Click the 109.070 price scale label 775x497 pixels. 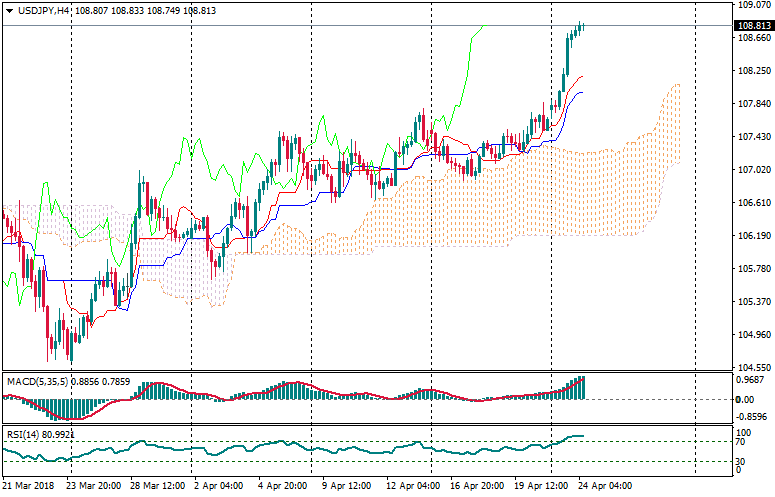(750, 5)
